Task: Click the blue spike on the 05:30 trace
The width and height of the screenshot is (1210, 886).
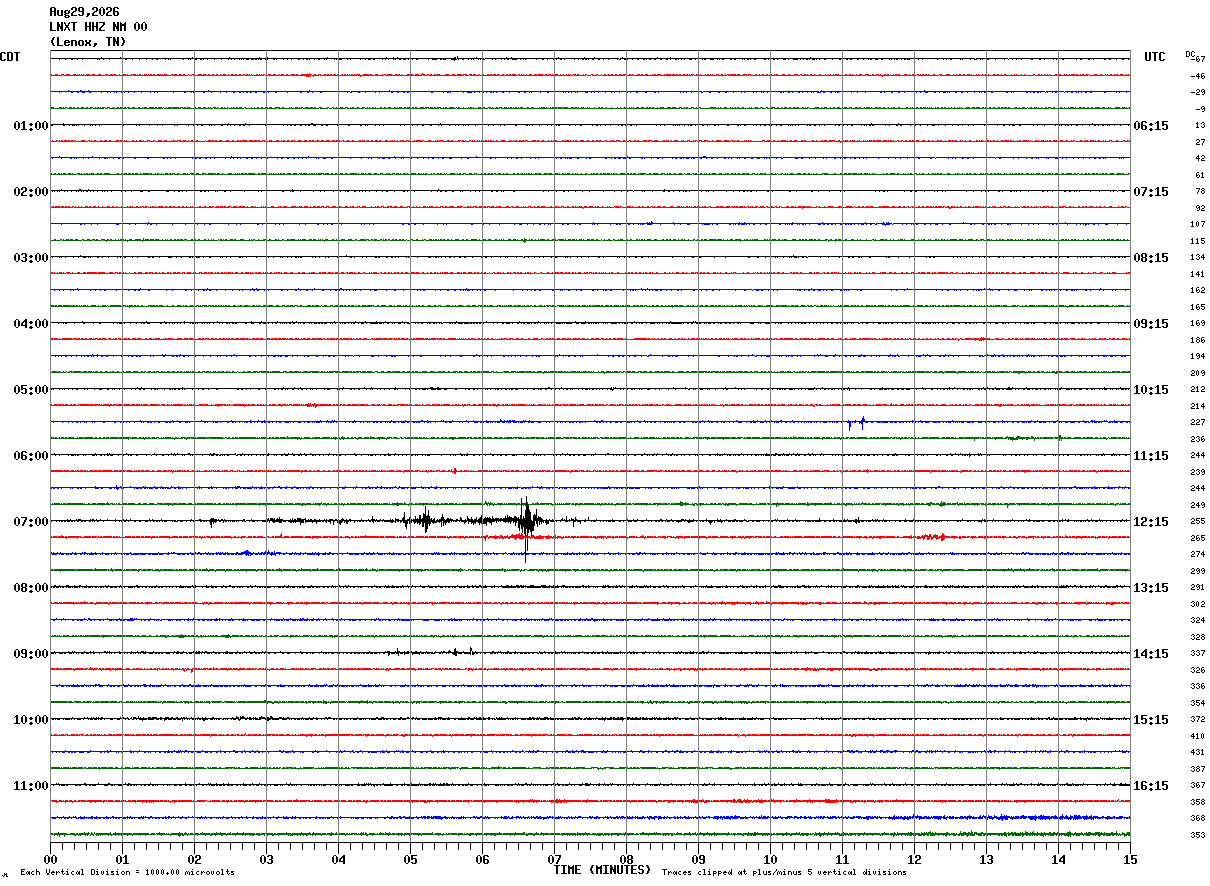Action: pos(856,423)
